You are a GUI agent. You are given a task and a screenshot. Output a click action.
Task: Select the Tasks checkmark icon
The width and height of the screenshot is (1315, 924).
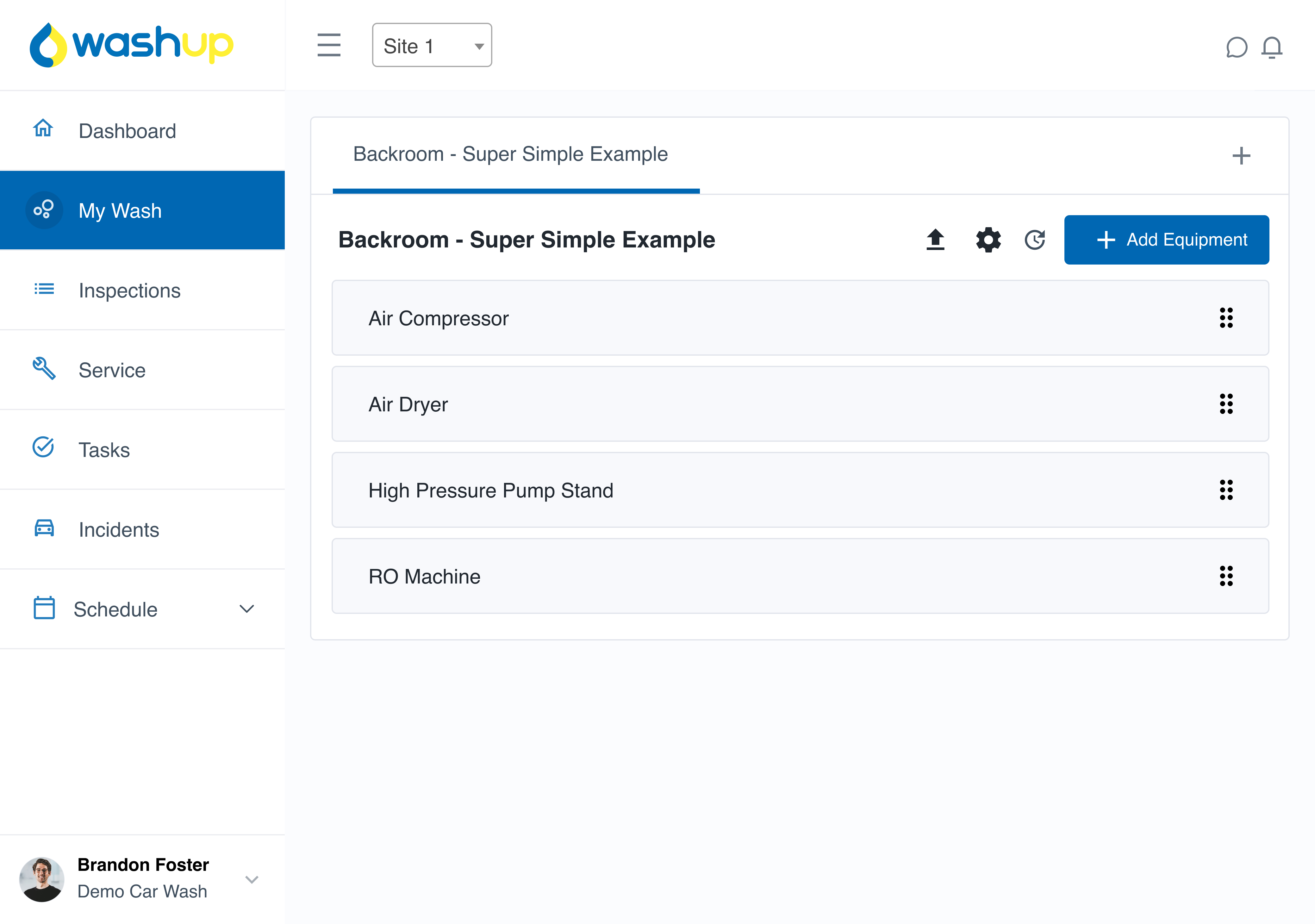43,449
